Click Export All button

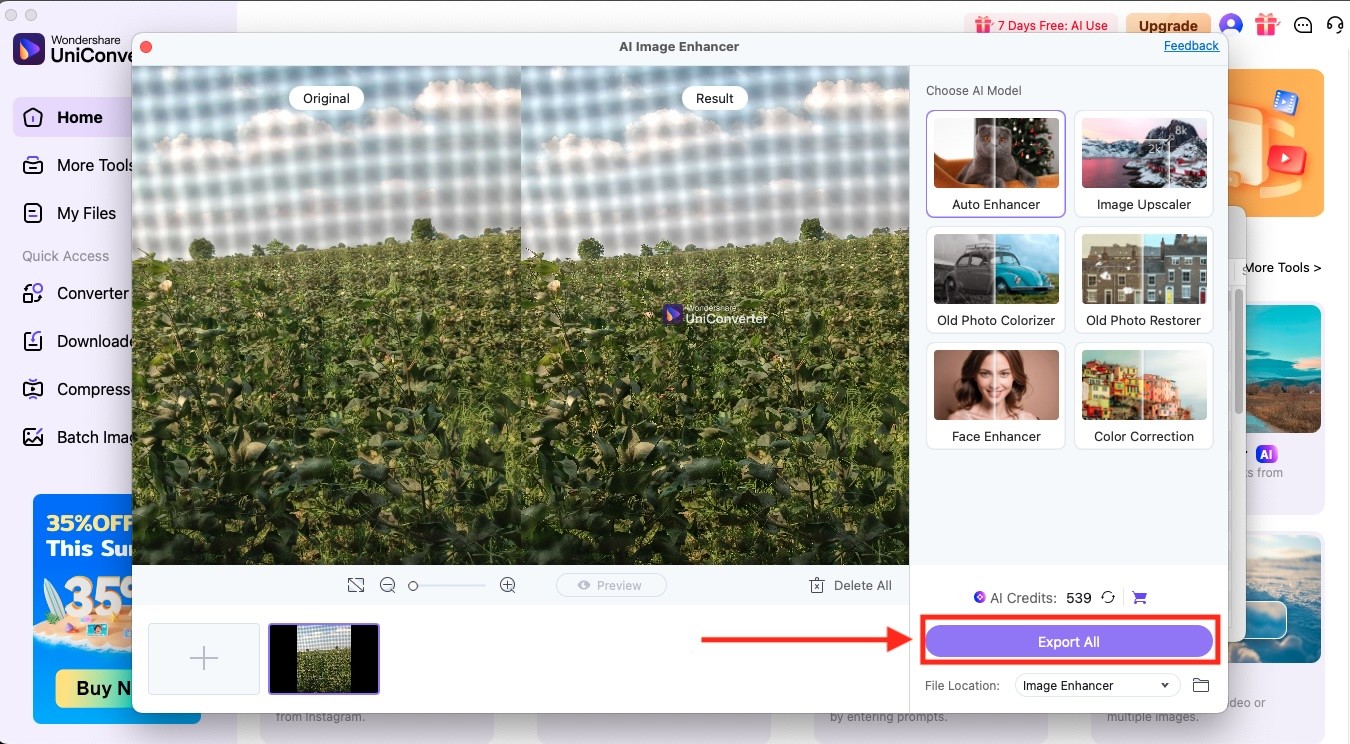tap(1069, 642)
